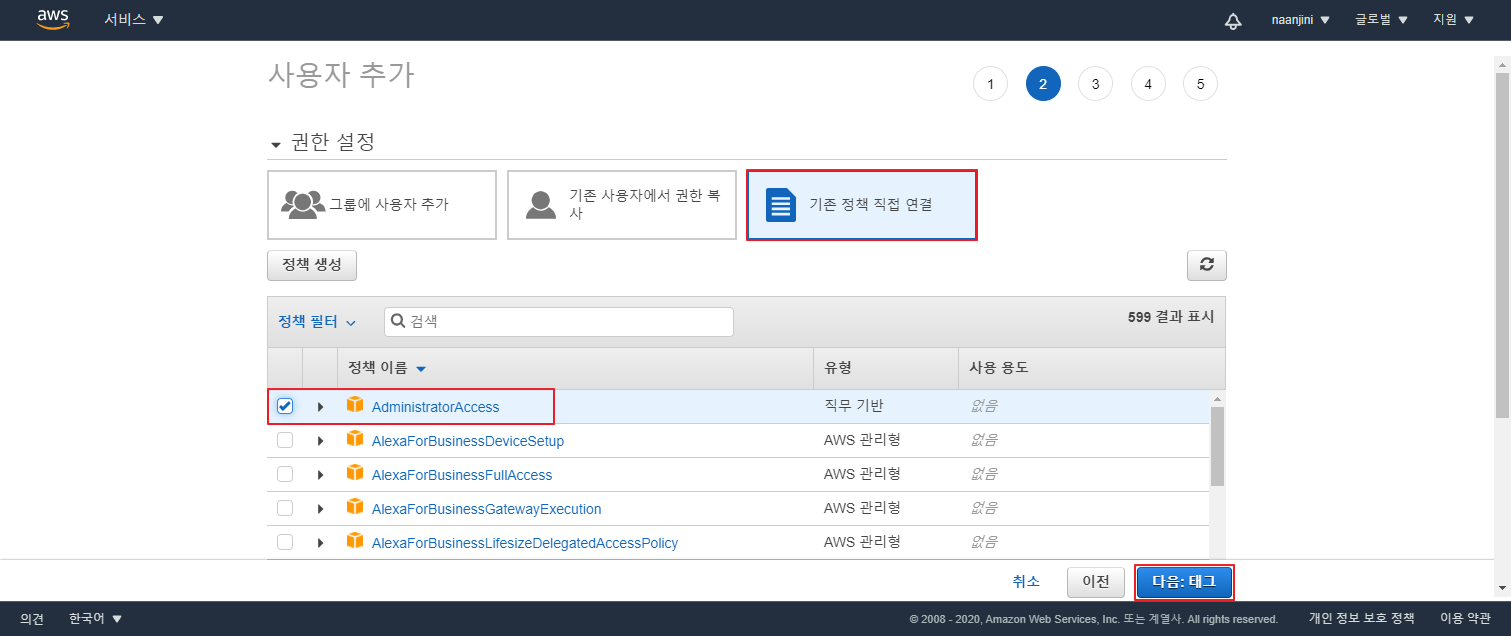Viewport: 1511px width, 636px height.
Task: Click the cube icon beside AlexaForBusinessGatewayExecution
Action: pyautogui.click(x=355, y=507)
